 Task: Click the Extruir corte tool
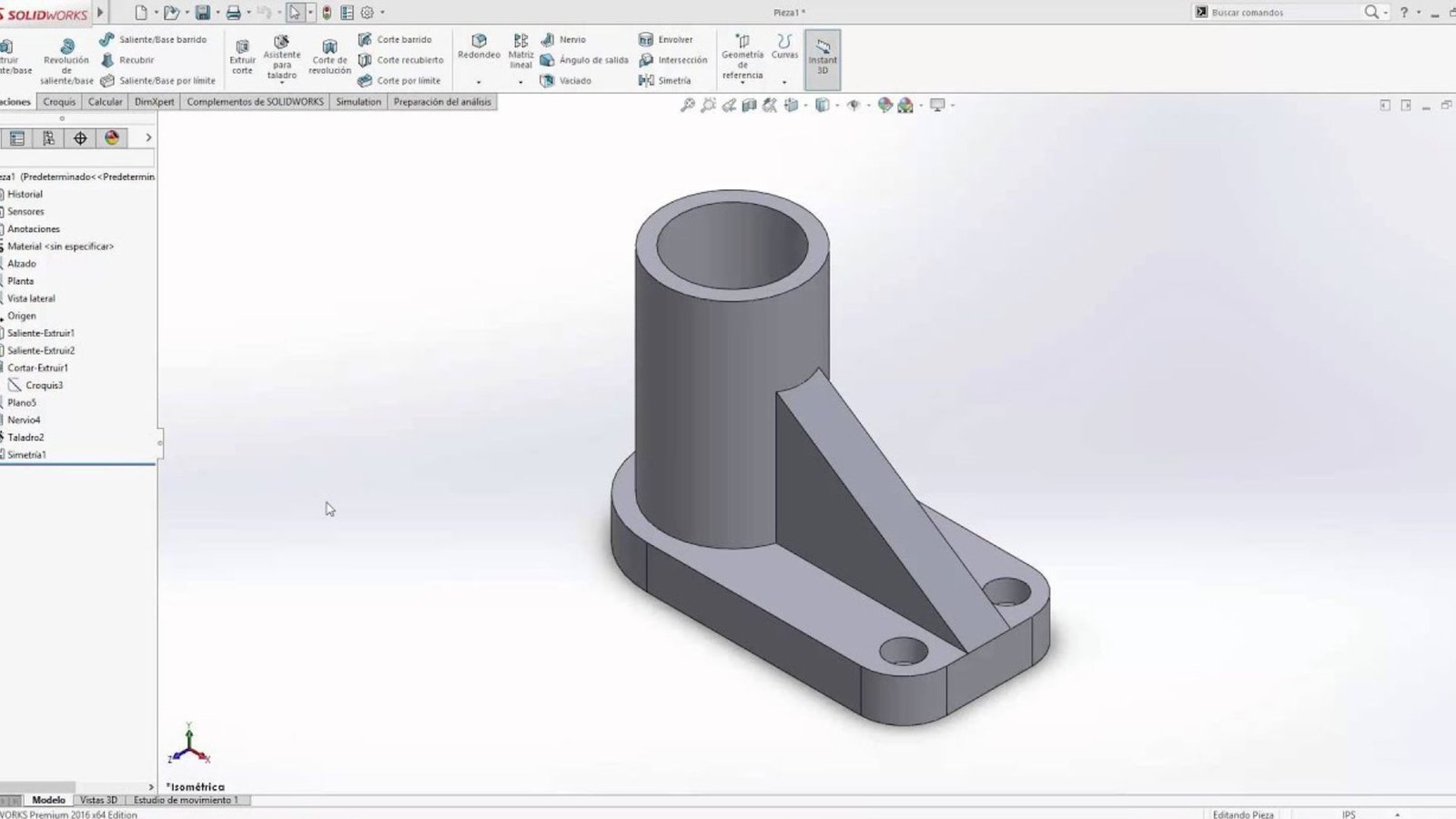pos(242,56)
